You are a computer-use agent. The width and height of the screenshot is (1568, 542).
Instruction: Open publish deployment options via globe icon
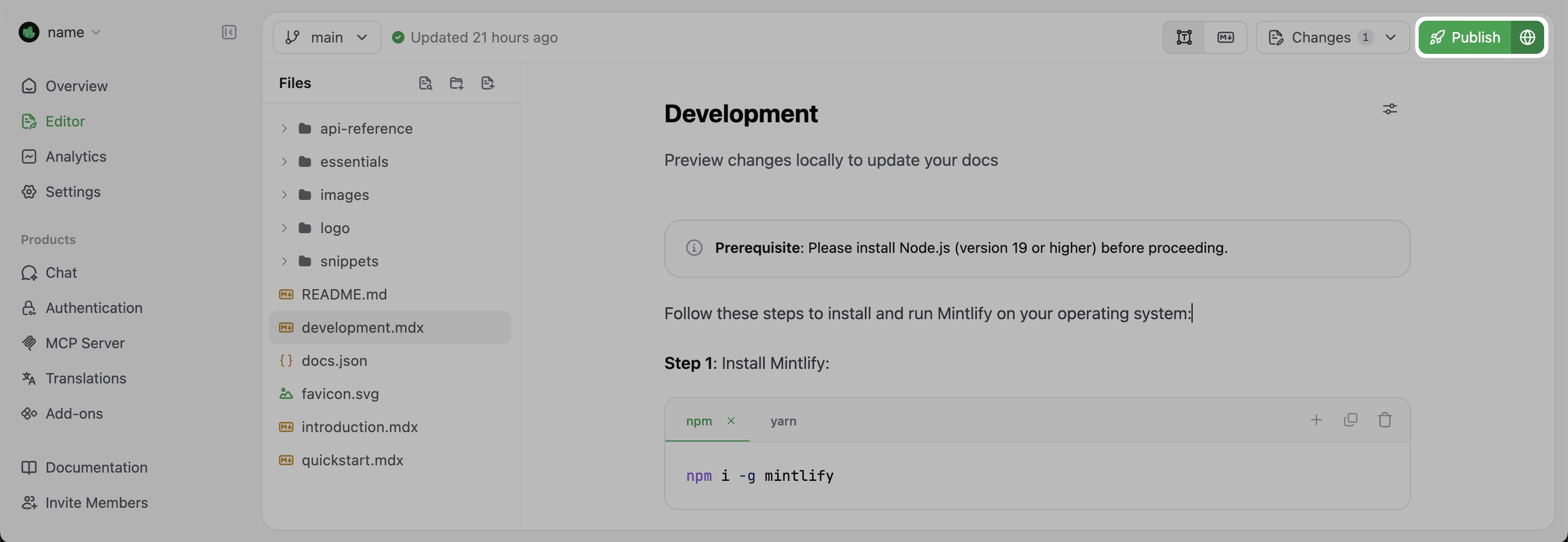(x=1528, y=37)
